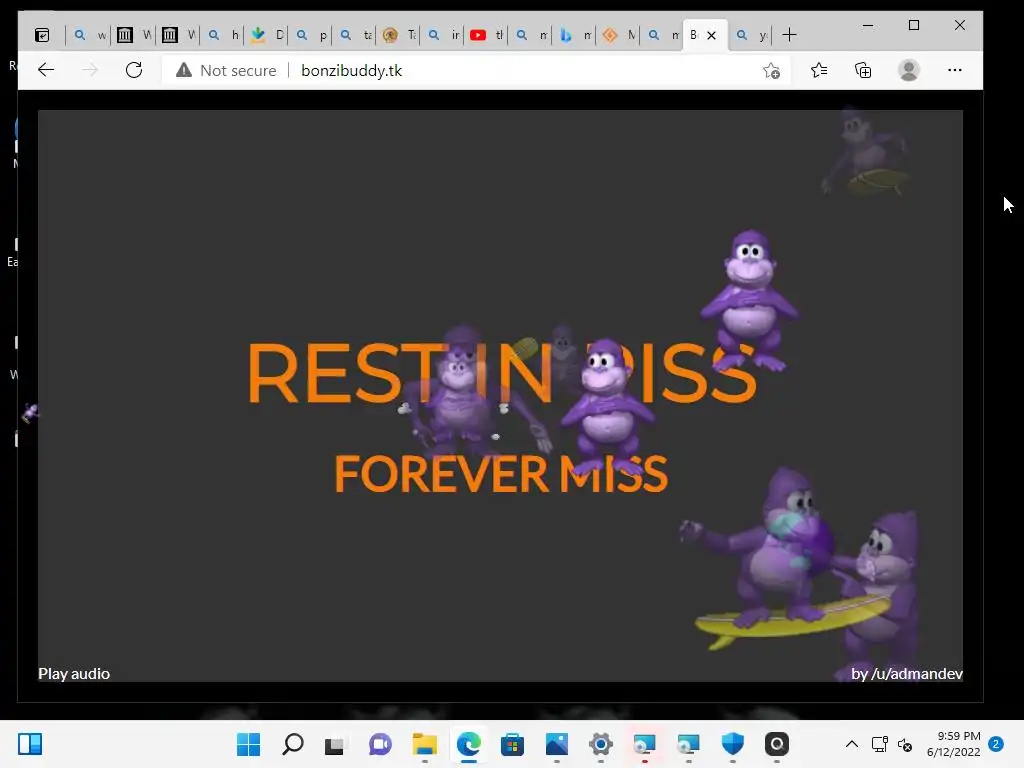Click the Microsoft Edge taskbar icon
This screenshot has height=768, width=1024.
coord(468,744)
